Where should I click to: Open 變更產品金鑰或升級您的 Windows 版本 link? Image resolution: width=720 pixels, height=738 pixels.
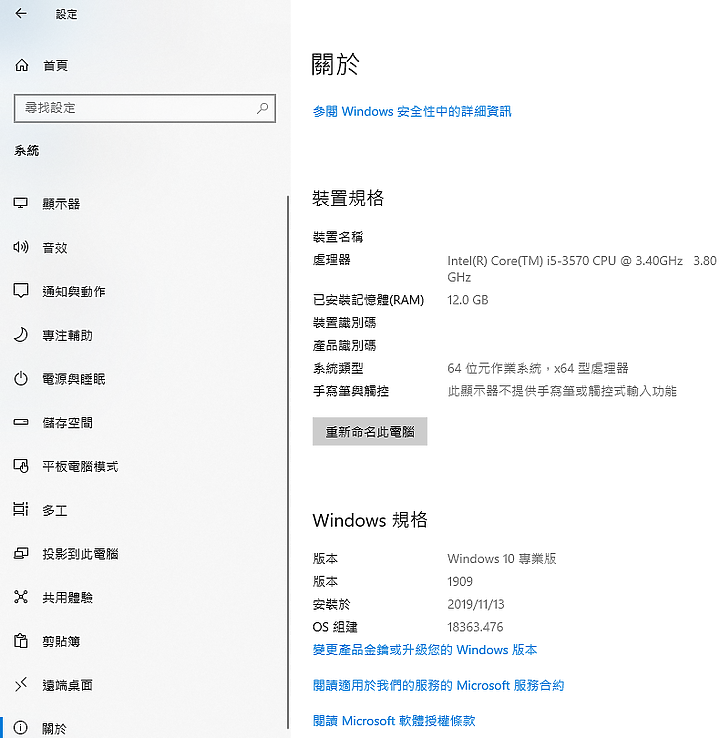(x=425, y=650)
